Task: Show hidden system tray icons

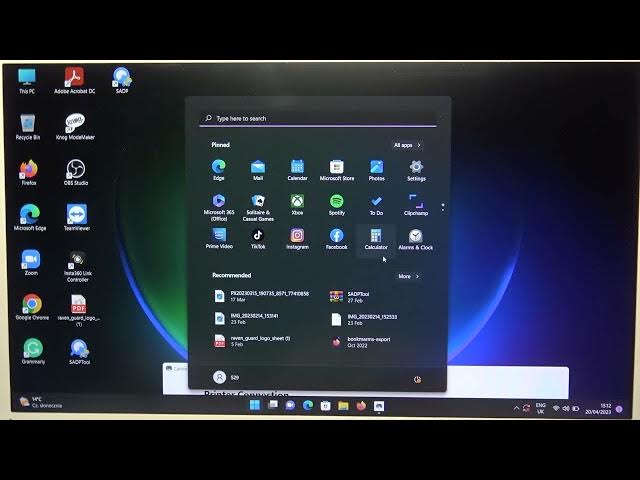Action: 516,408
